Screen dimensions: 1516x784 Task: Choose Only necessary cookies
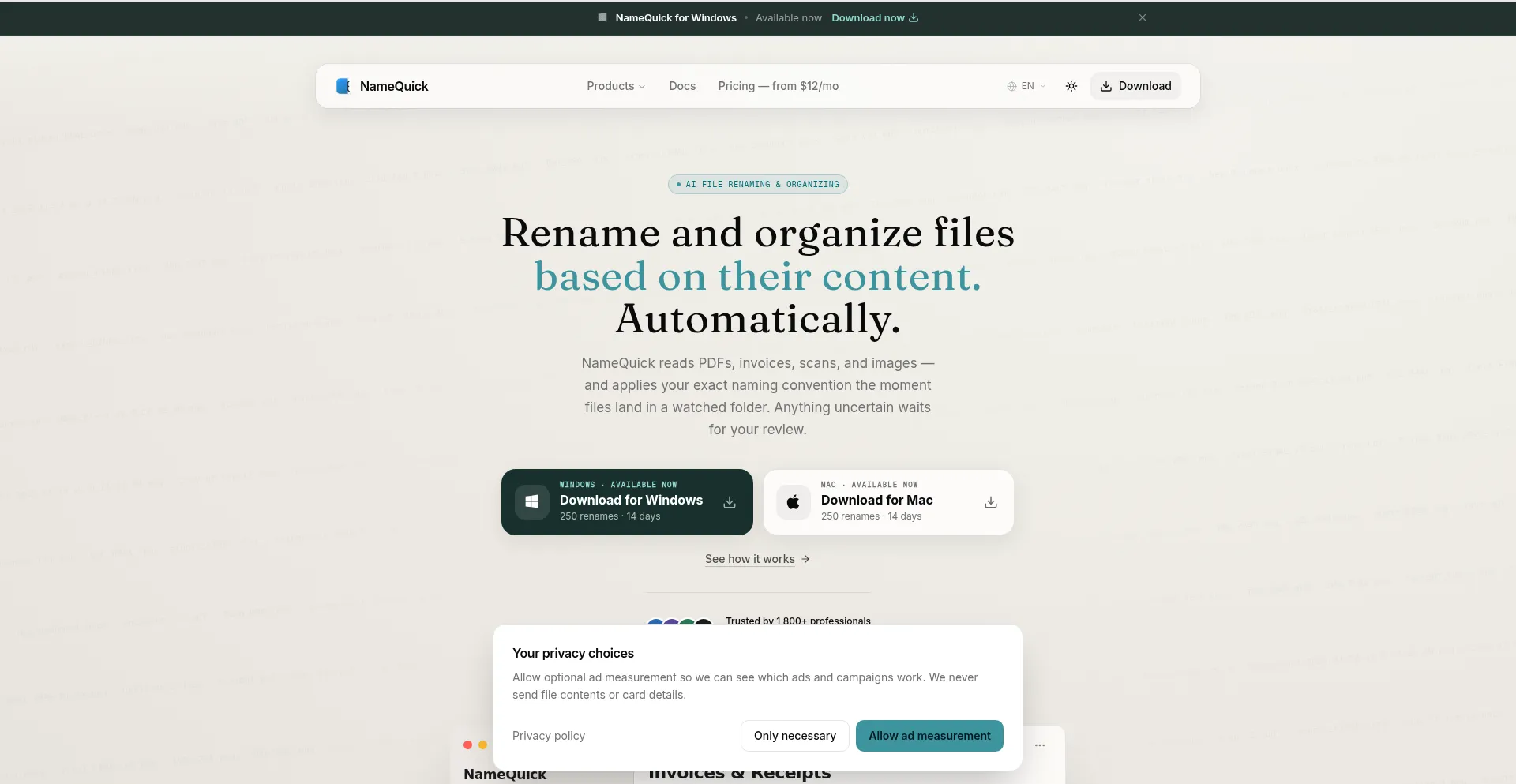[795, 736]
